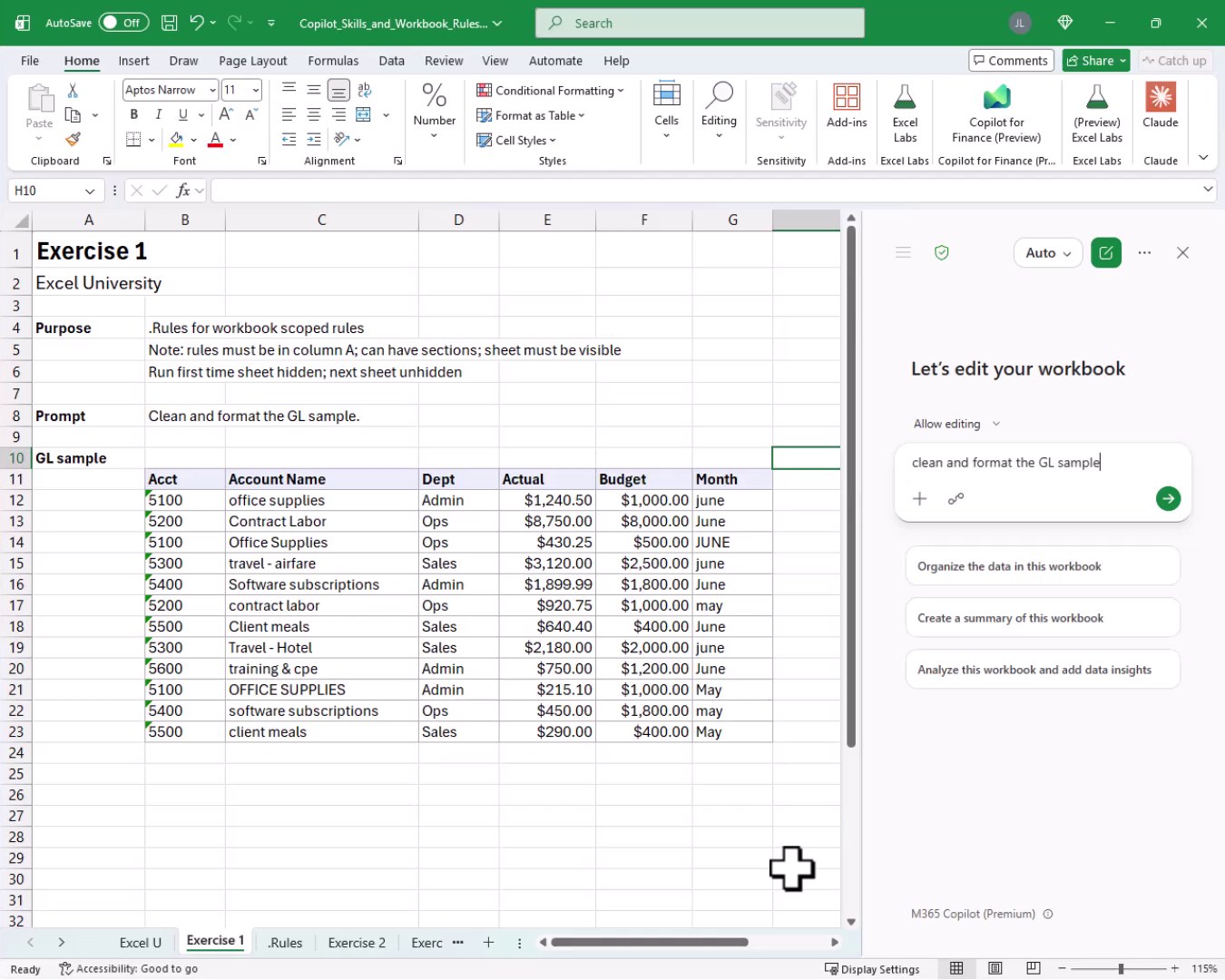Open the Font name dropdown
Image resolution: width=1225 pixels, height=980 pixels.
pyautogui.click(x=212, y=90)
